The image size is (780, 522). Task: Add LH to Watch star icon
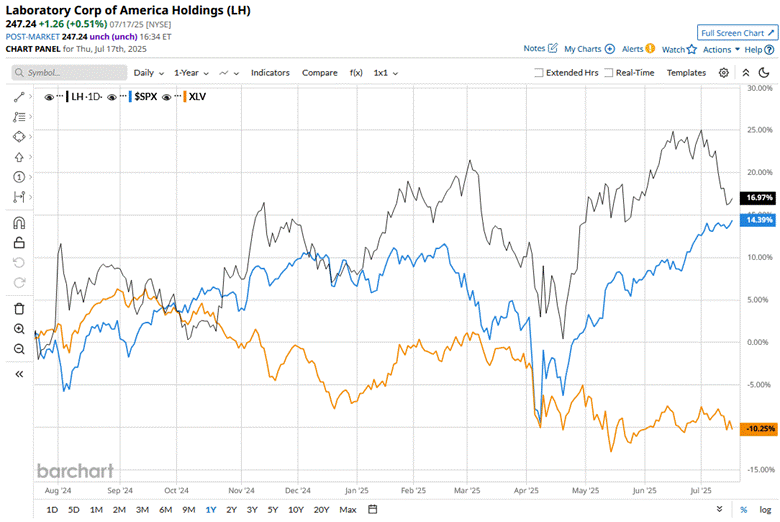pos(691,49)
